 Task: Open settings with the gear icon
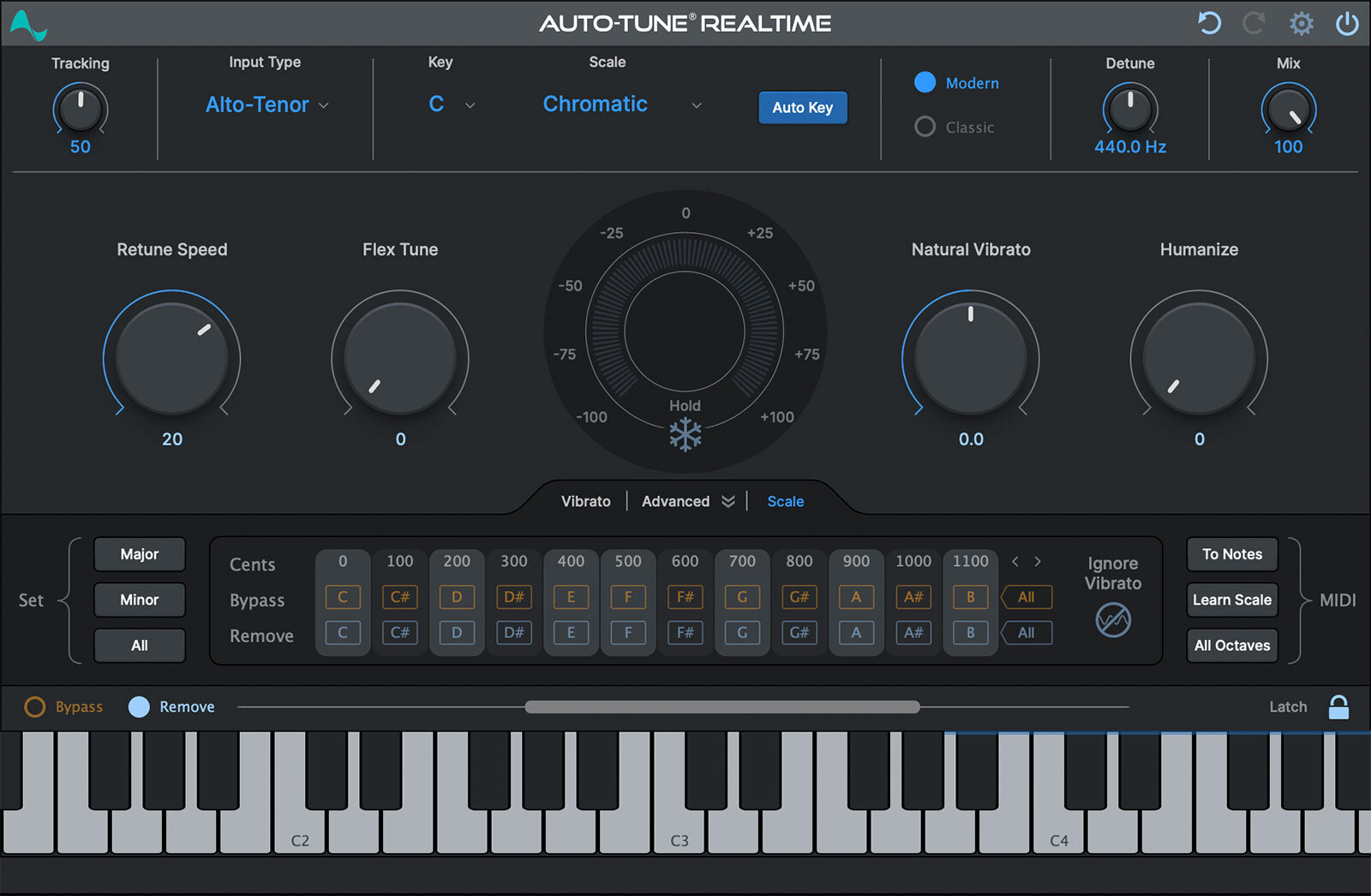click(x=1301, y=23)
